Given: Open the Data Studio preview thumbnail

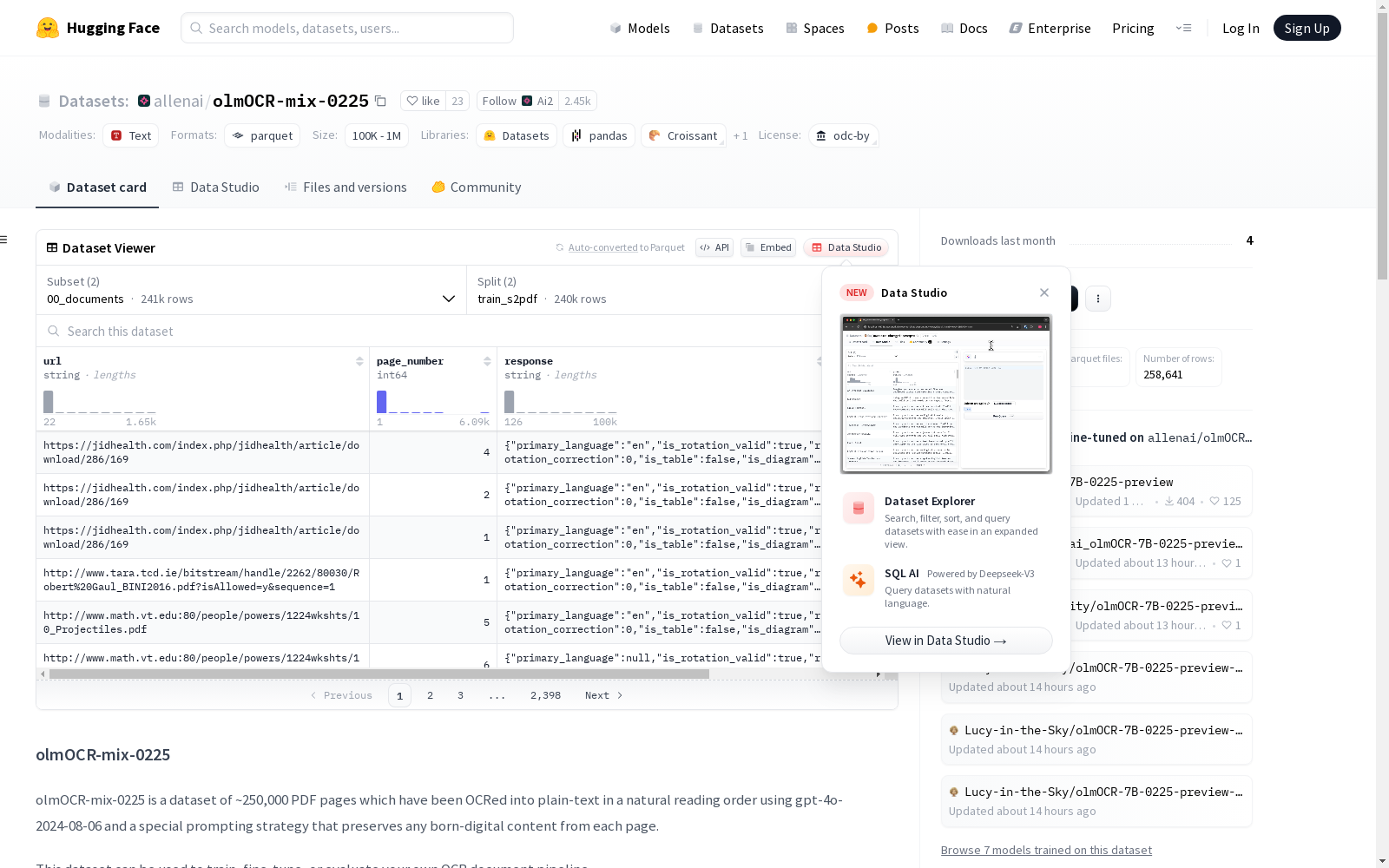Looking at the screenshot, I should coord(946,394).
